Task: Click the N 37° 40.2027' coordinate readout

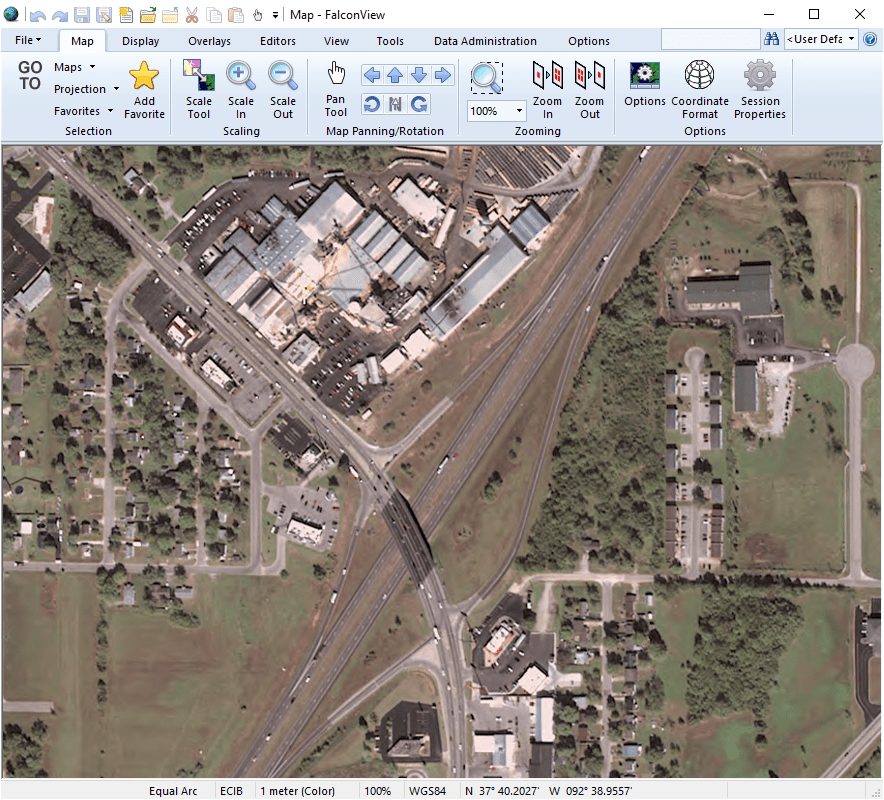Action: pyautogui.click(x=502, y=791)
